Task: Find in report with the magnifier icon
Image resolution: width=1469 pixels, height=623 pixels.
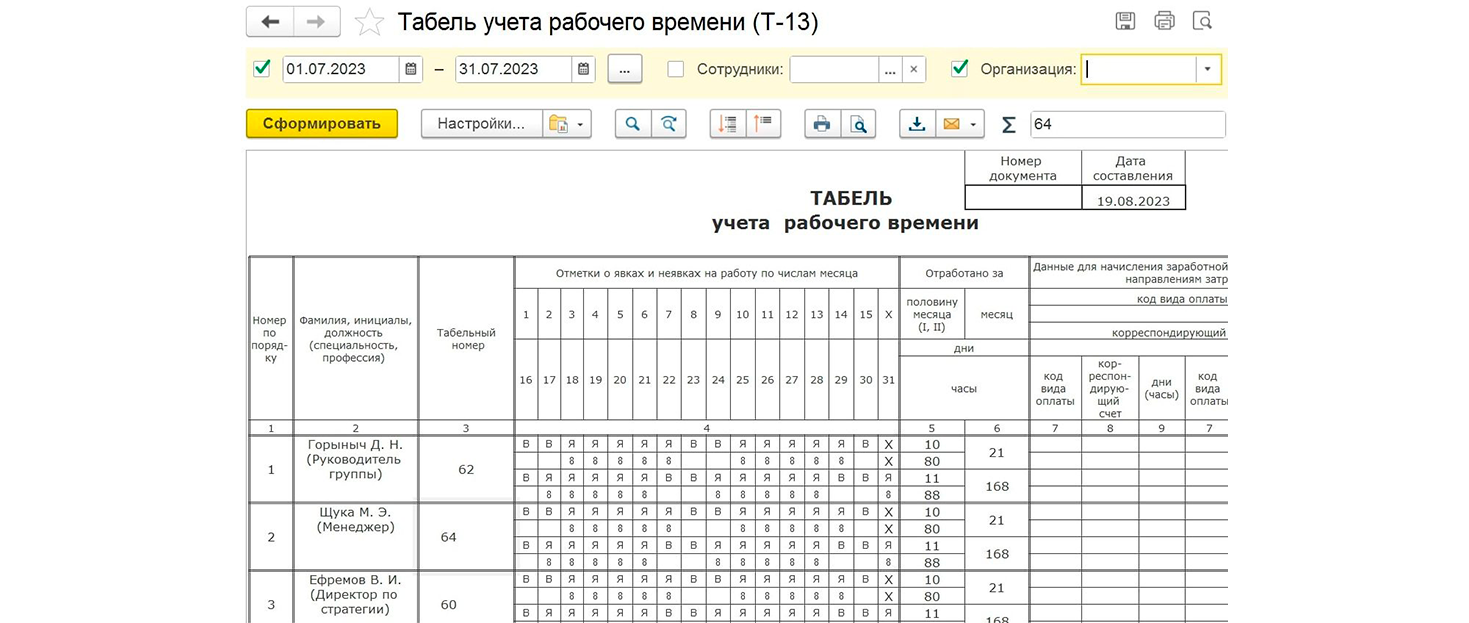Action: 633,124
